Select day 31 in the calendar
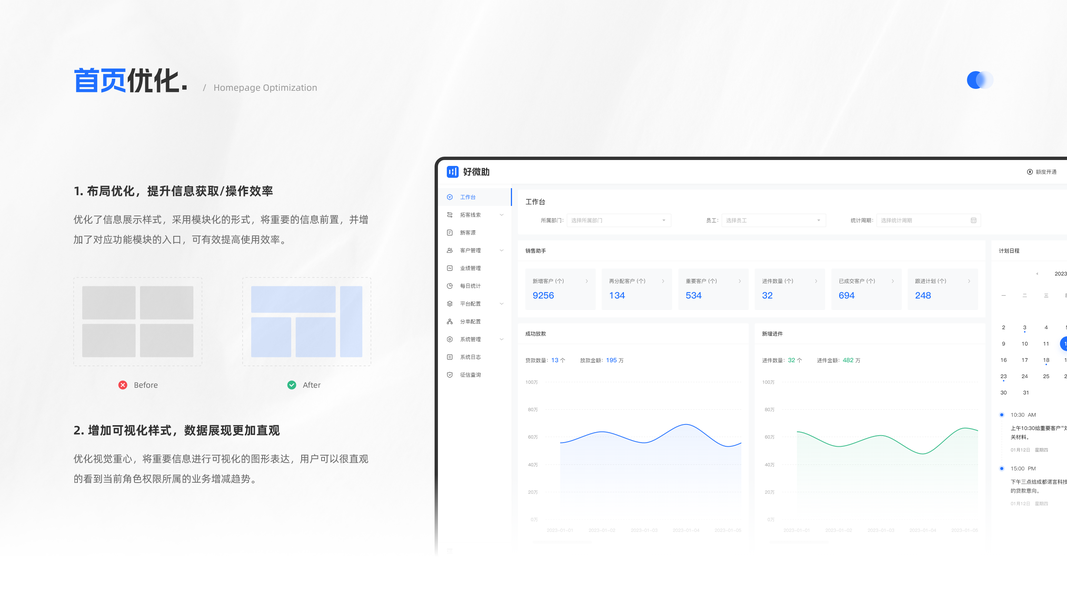The width and height of the screenshot is (1067, 600). click(1025, 393)
